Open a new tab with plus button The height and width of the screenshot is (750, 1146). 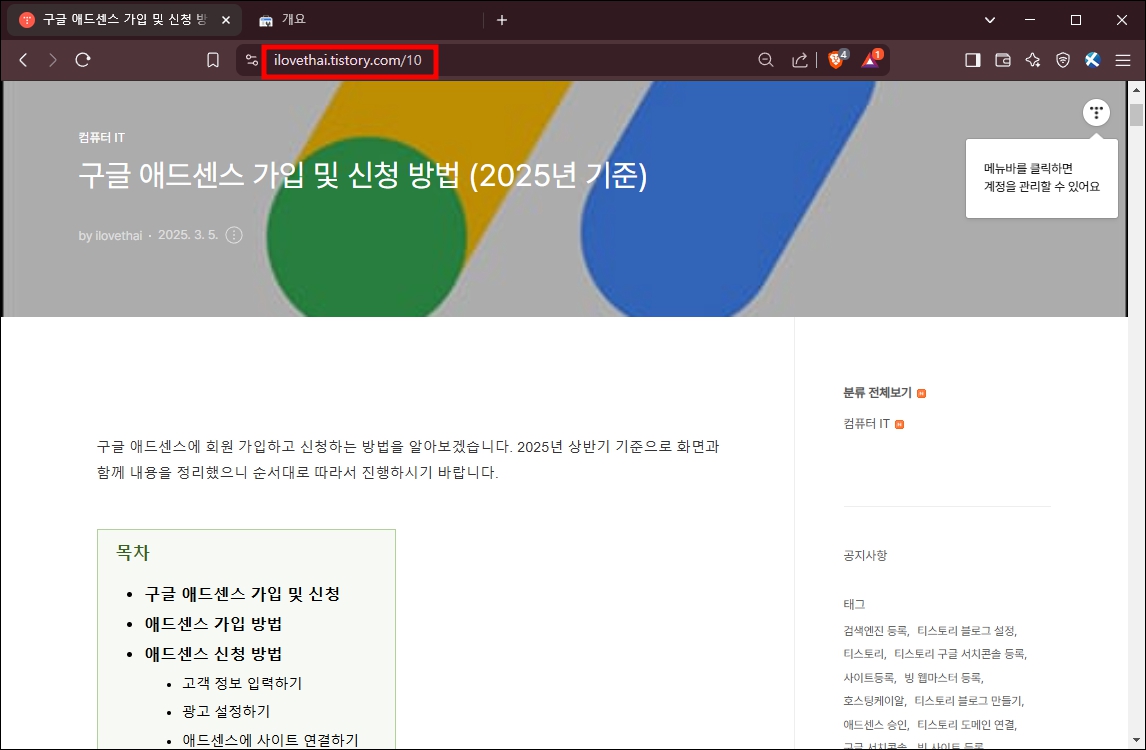click(x=501, y=20)
